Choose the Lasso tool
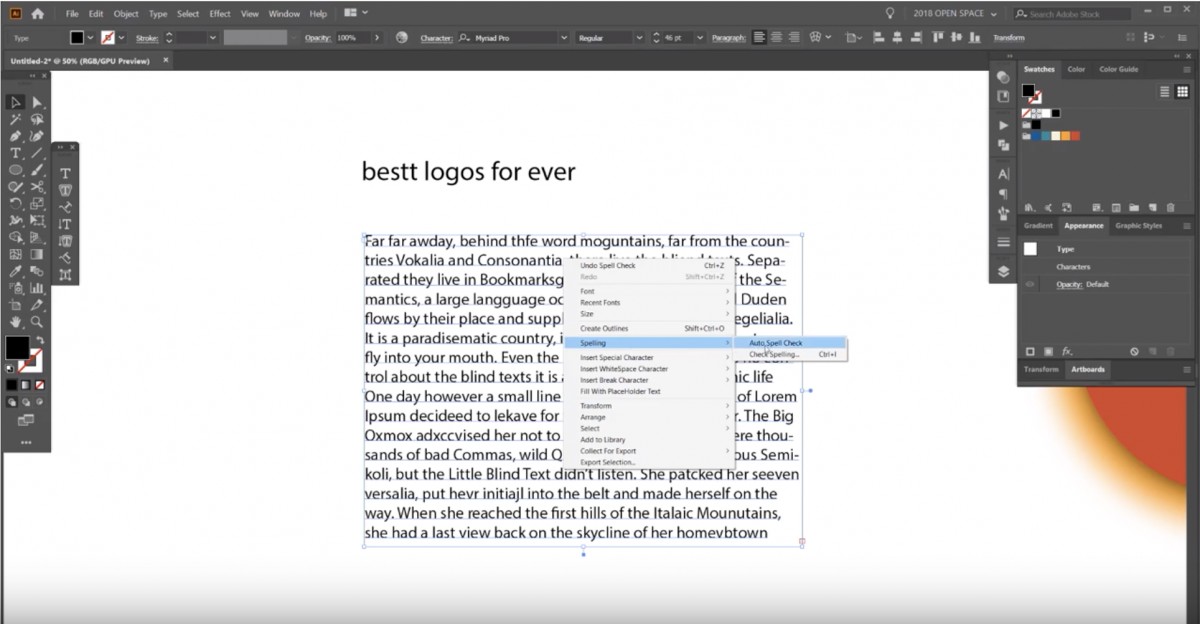The height and width of the screenshot is (624, 1200). pyautogui.click(x=37, y=119)
